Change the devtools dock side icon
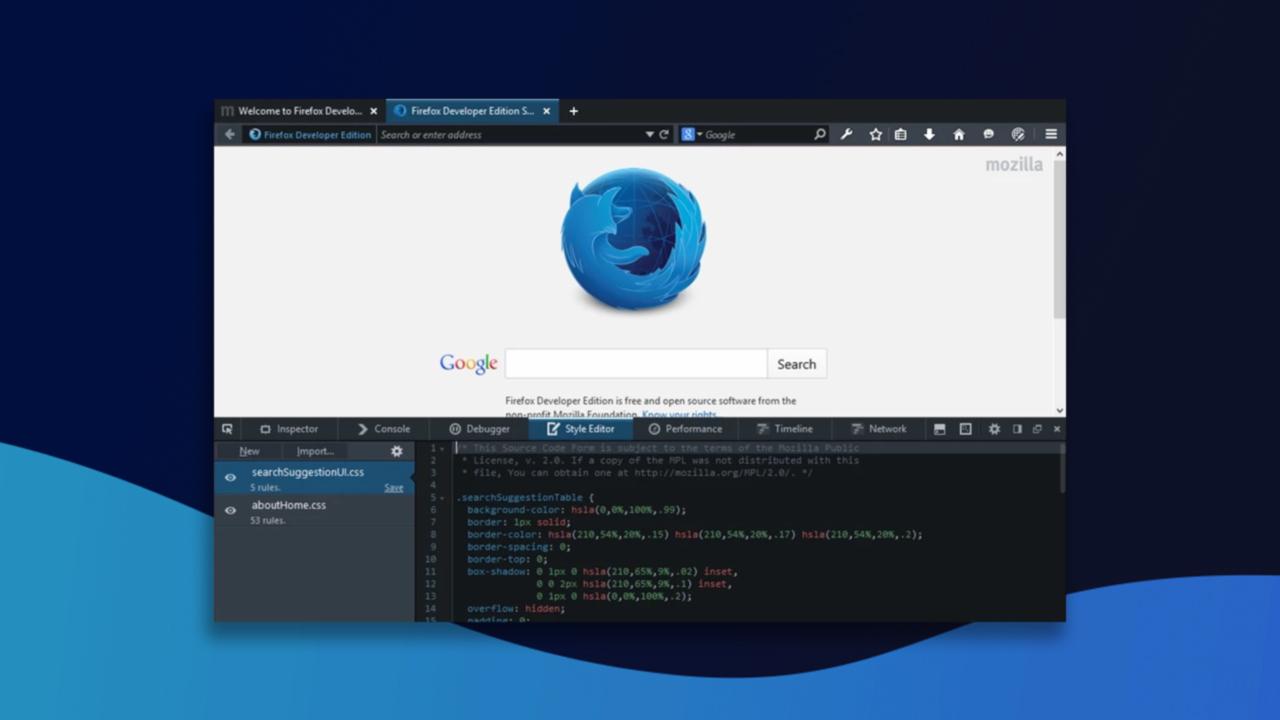 (1016, 428)
